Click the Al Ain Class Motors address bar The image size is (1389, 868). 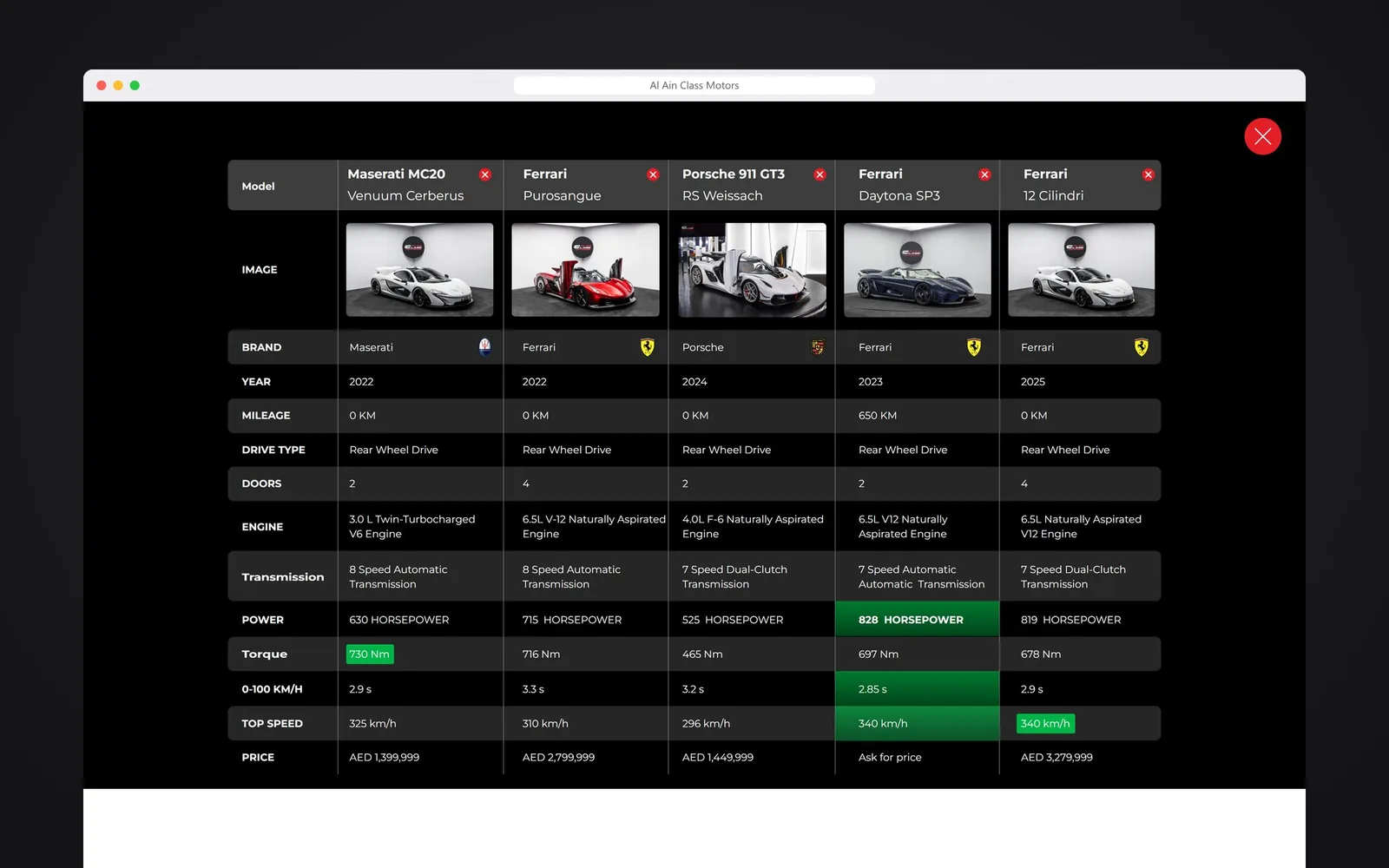[x=694, y=85]
